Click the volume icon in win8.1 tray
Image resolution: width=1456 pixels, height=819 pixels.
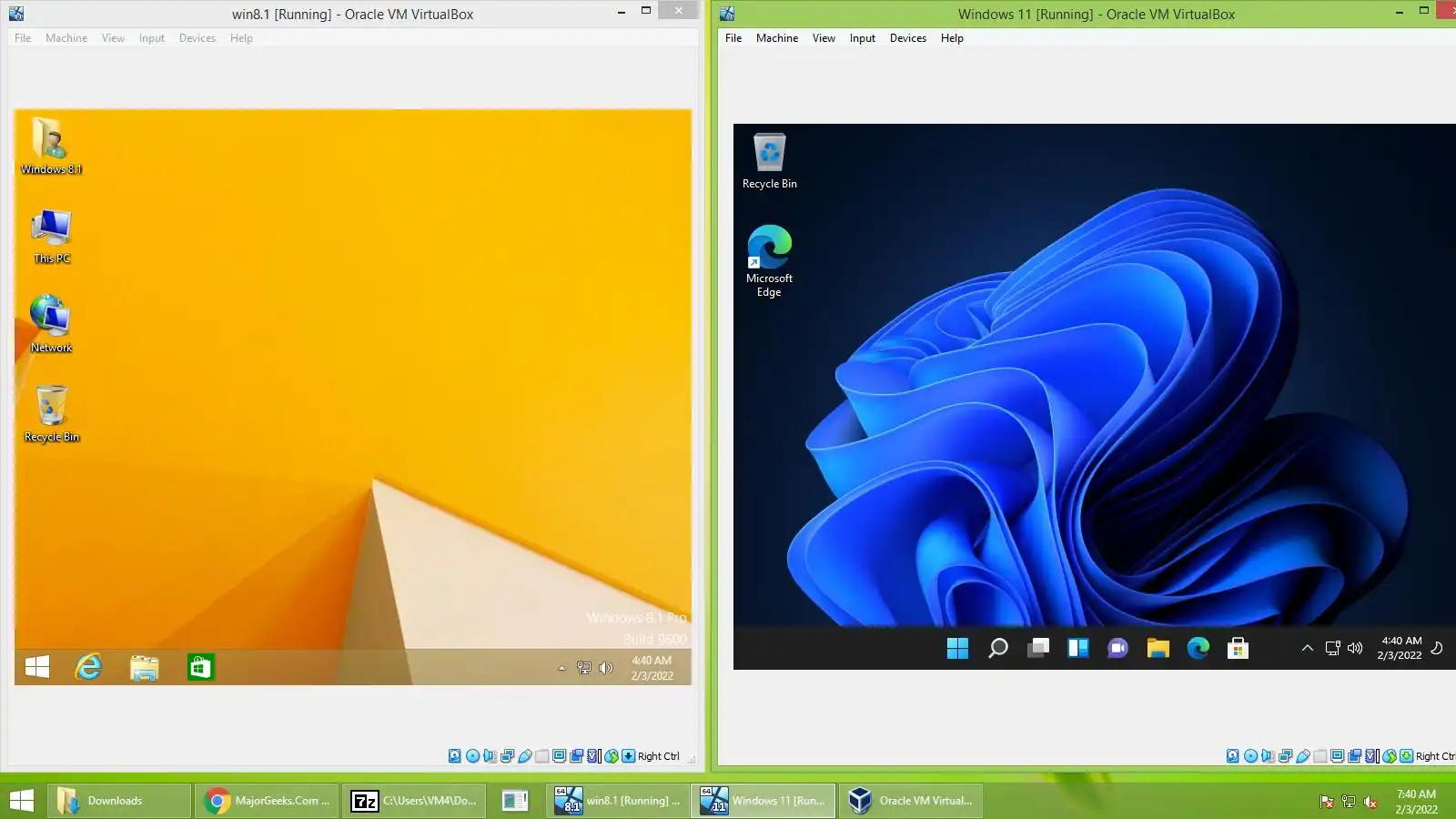tap(606, 668)
